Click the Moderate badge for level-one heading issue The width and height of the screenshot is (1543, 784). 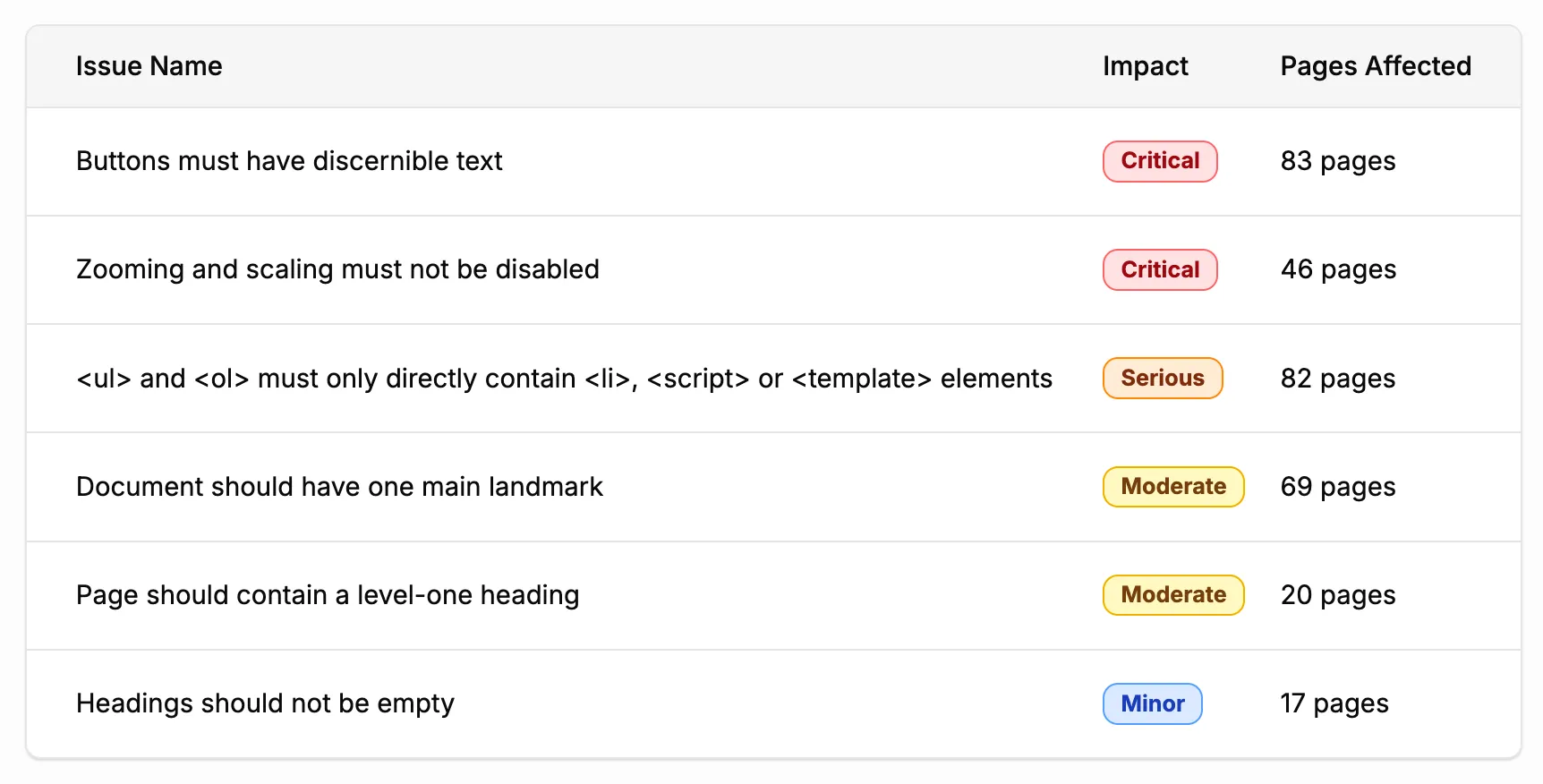coord(1172,594)
